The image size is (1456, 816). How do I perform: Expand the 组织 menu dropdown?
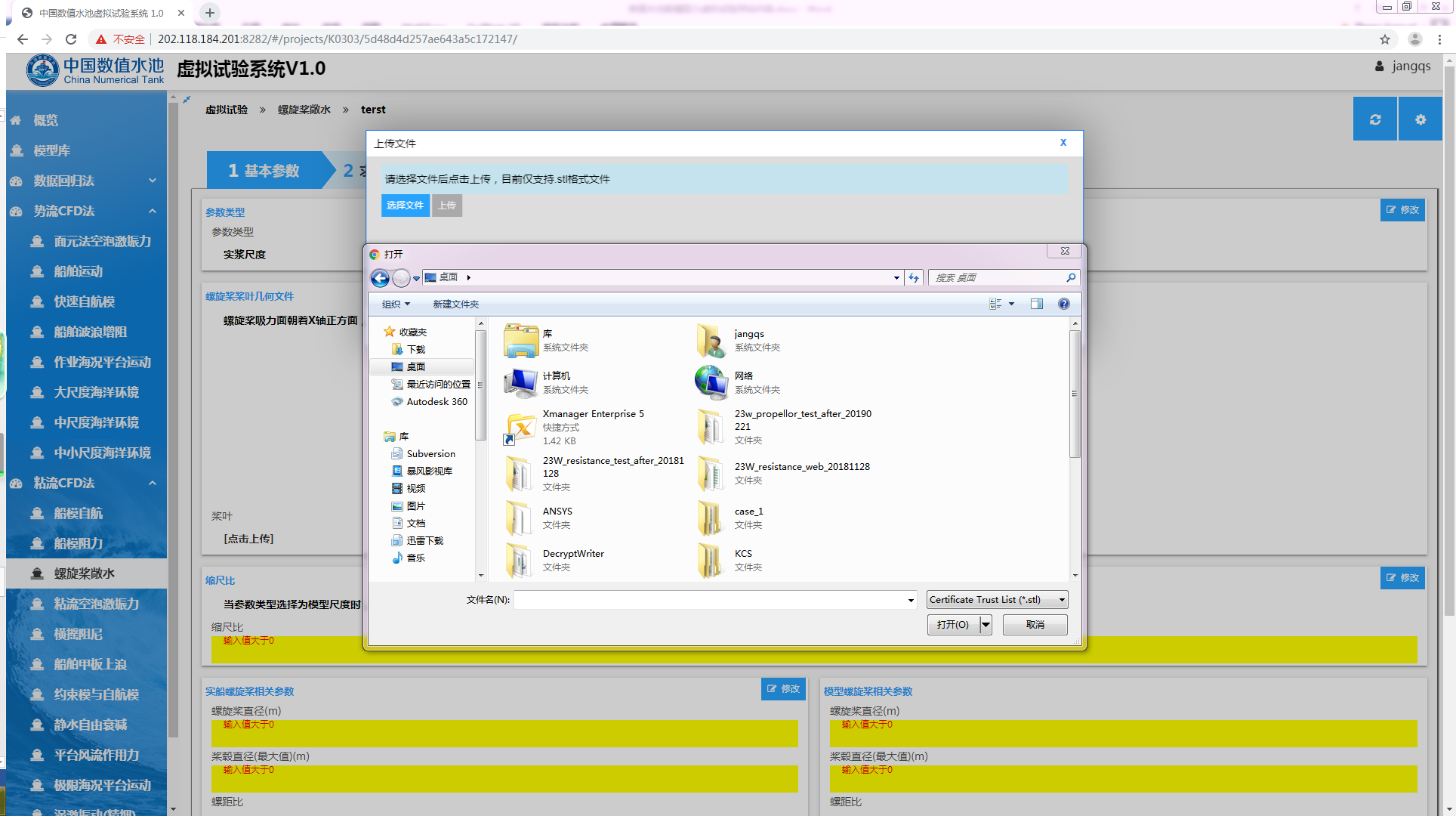(x=396, y=304)
